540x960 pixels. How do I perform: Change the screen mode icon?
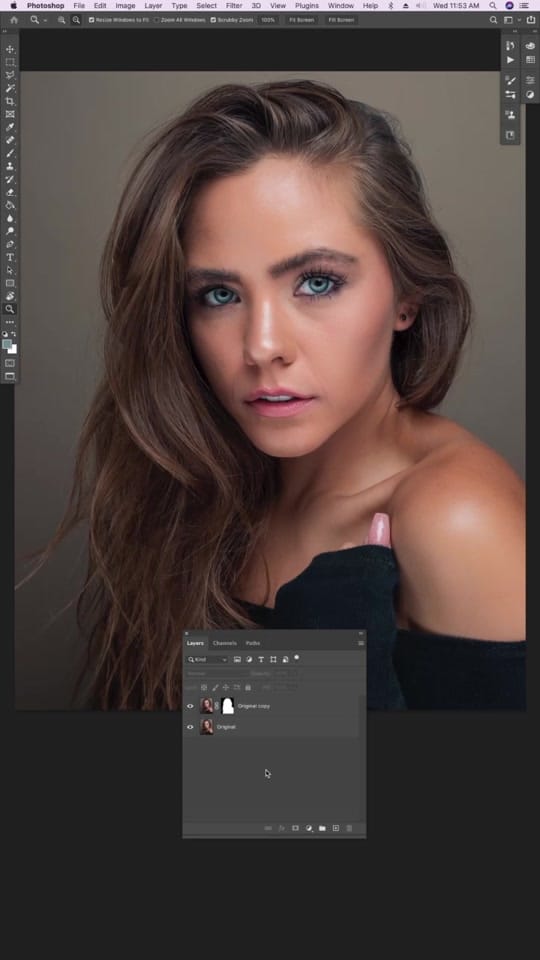(10, 377)
